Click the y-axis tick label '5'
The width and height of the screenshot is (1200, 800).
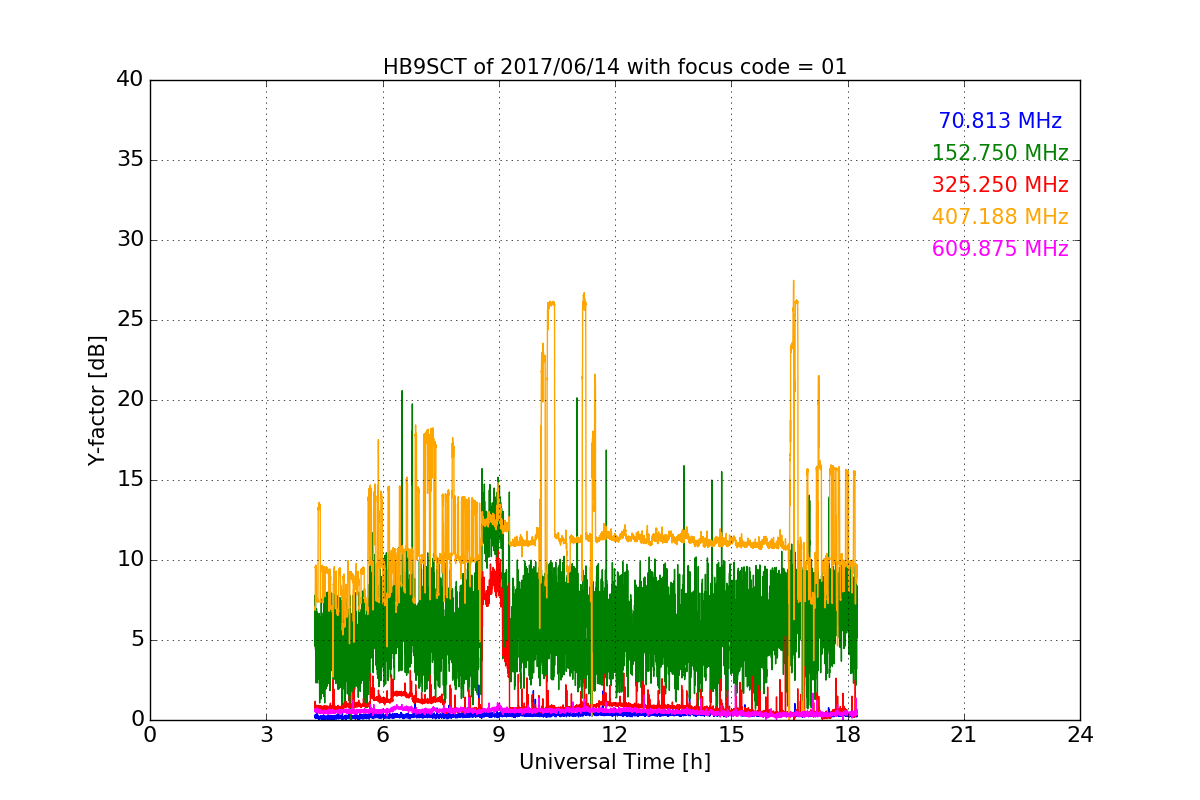click(137, 640)
